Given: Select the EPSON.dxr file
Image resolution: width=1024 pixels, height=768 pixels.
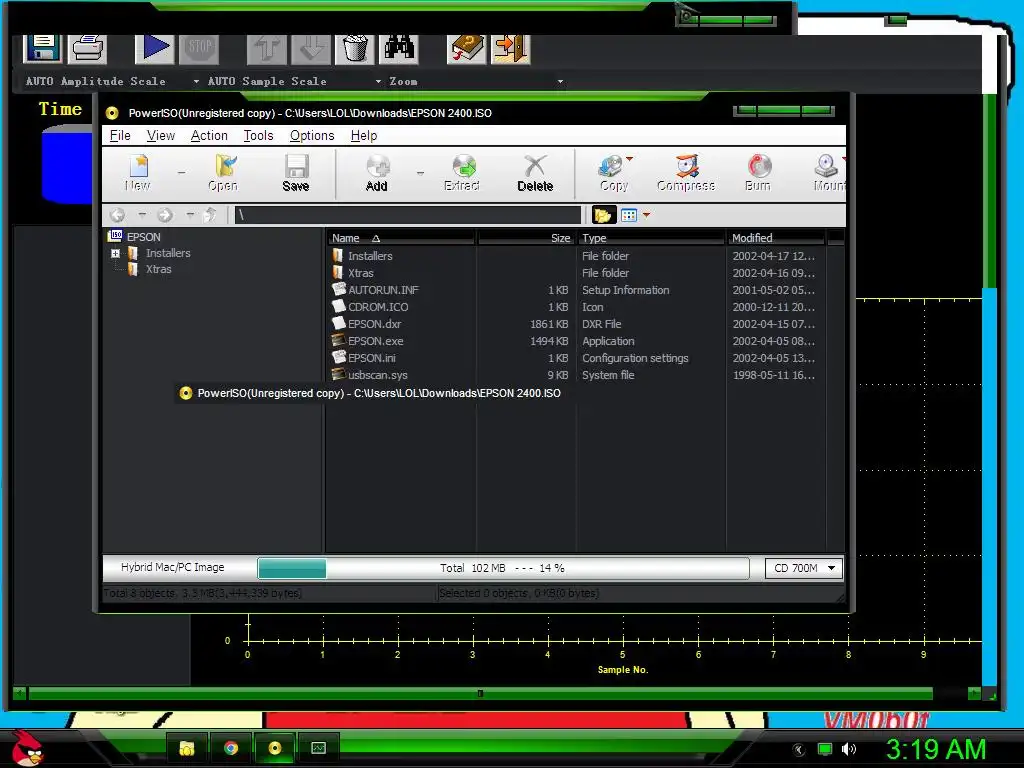Looking at the screenshot, I should coord(375,324).
